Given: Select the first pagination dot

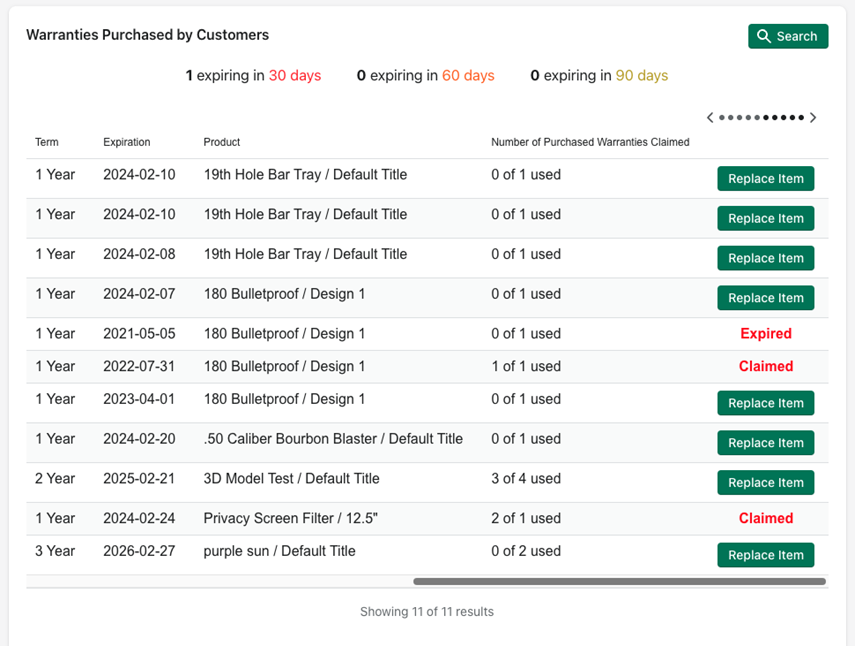Looking at the screenshot, I should click(x=722, y=118).
